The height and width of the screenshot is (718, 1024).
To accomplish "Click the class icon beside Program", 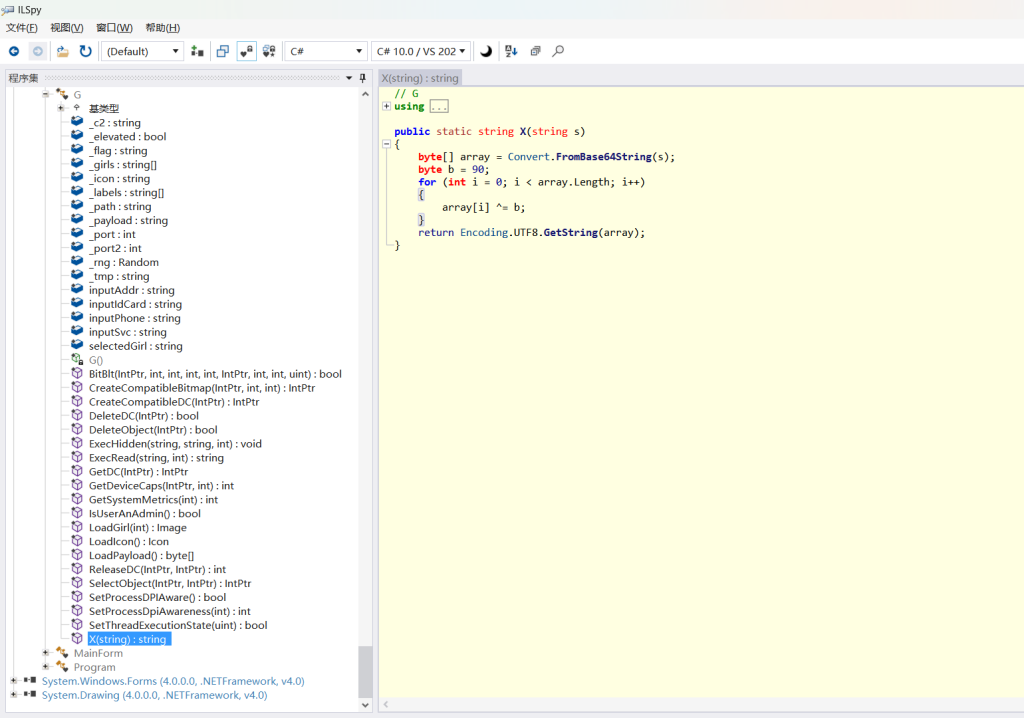I will [62, 666].
